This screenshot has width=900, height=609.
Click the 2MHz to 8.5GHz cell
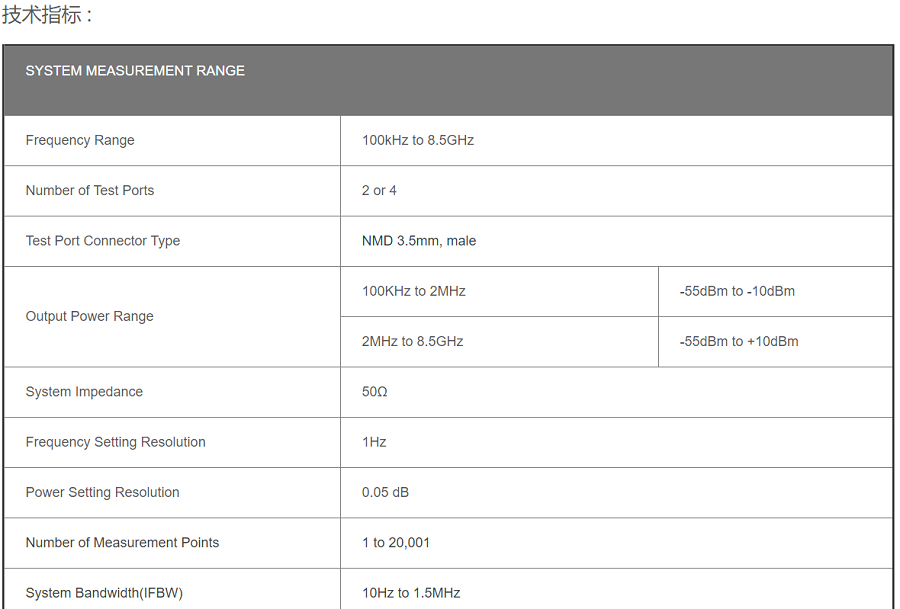click(413, 341)
